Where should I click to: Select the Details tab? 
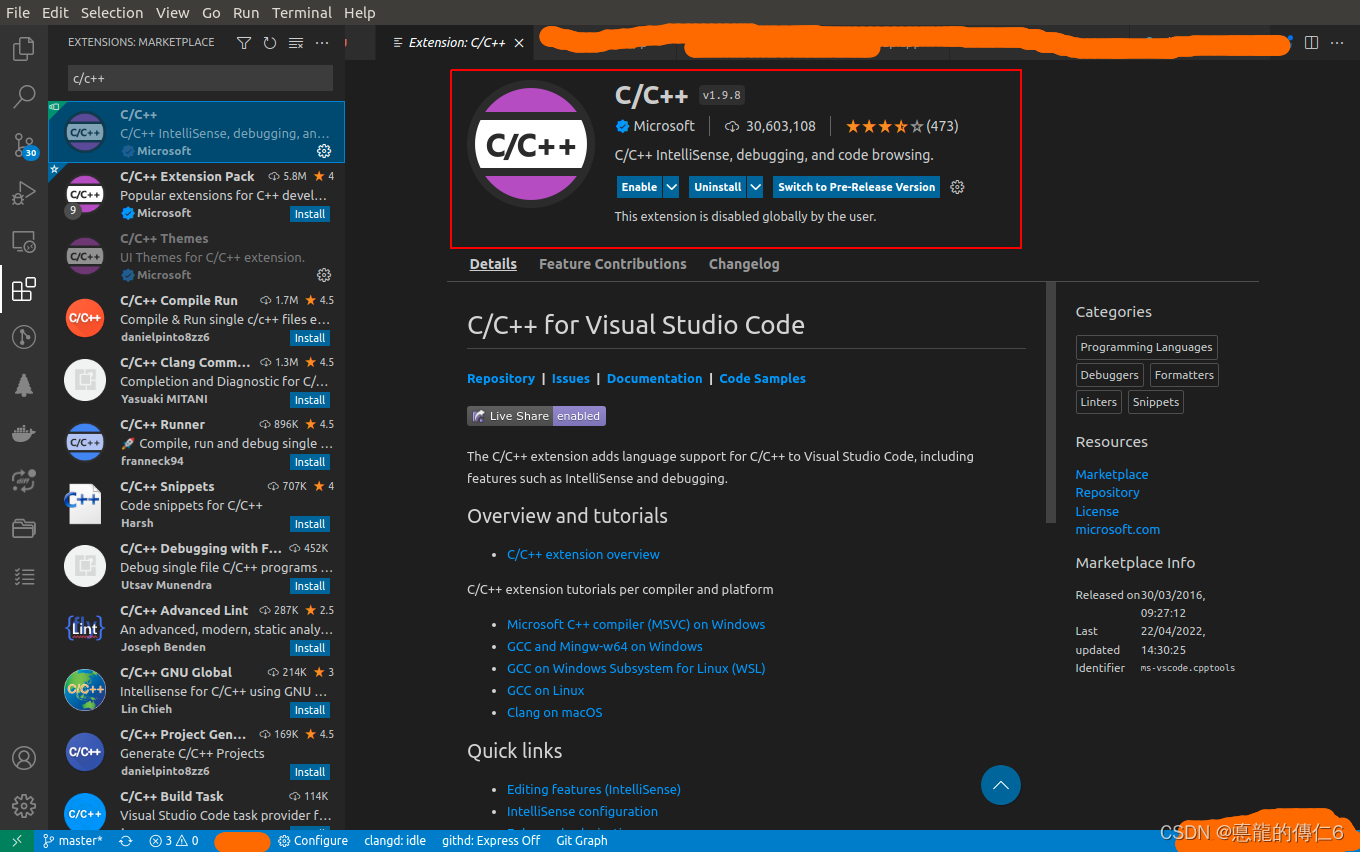[493, 264]
